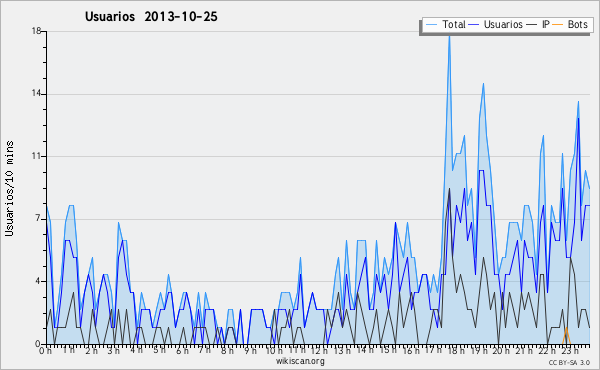
Task: Click the '6 h' x-axis label
Action: coord(182,350)
